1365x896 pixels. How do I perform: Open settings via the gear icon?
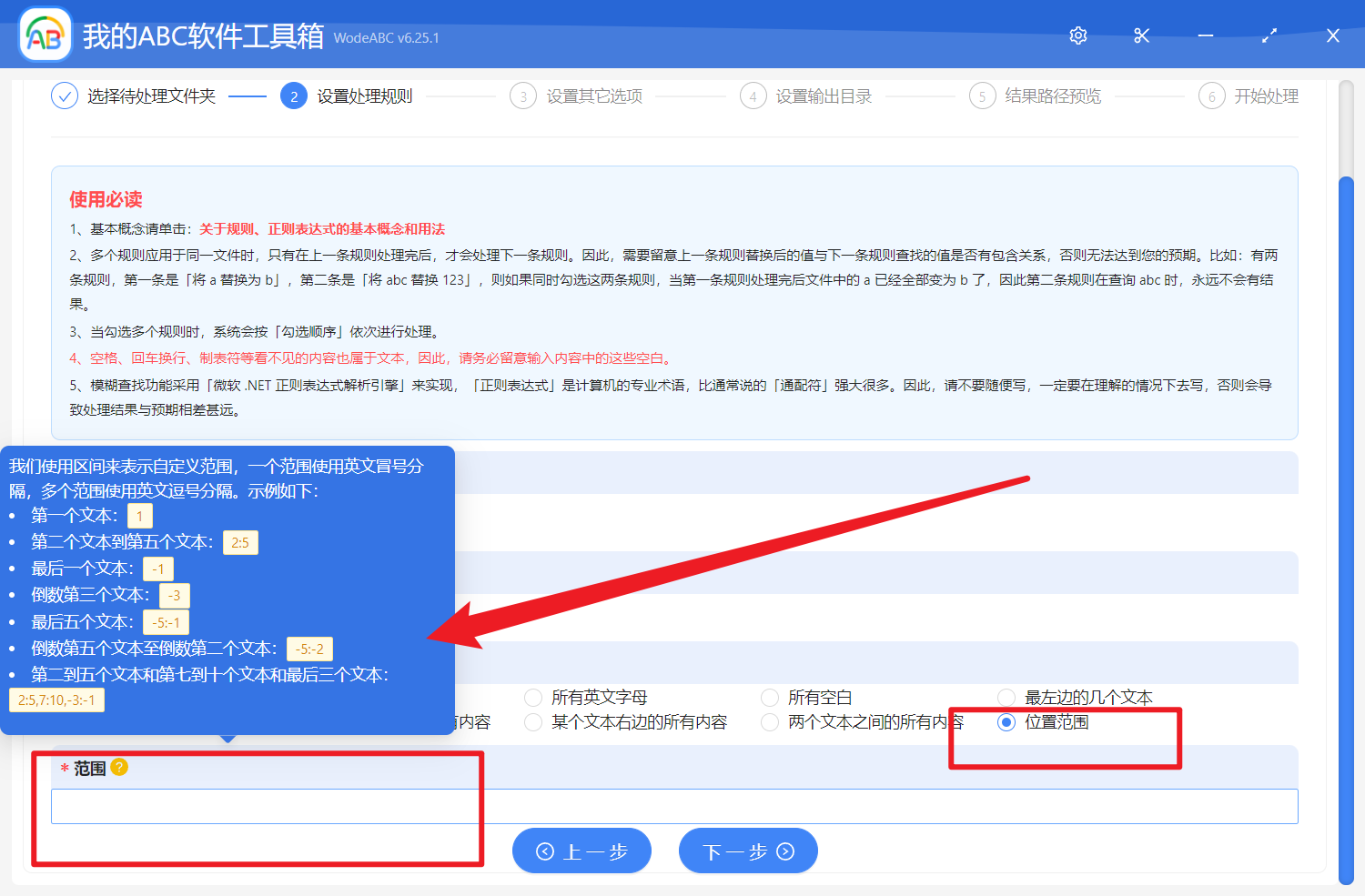[x=1078, y=35]
